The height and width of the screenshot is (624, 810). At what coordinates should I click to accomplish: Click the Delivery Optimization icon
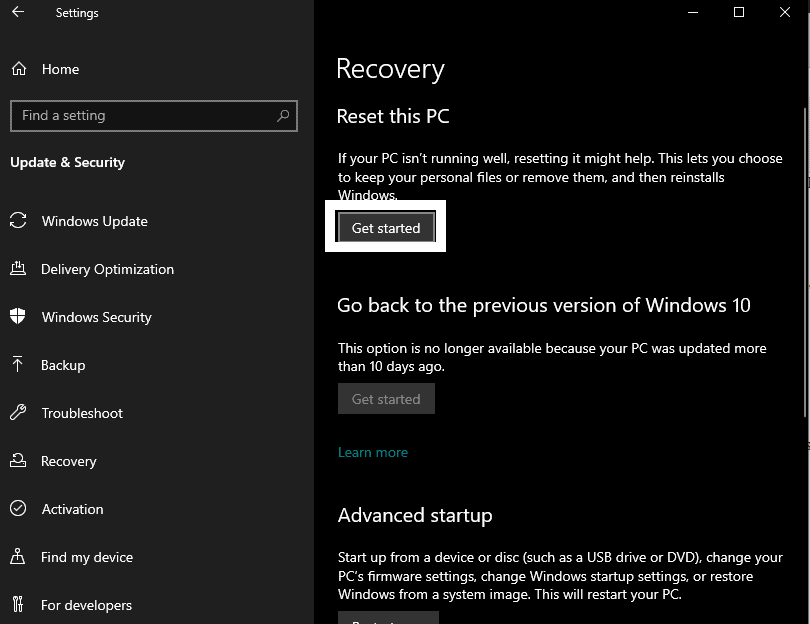18,269
